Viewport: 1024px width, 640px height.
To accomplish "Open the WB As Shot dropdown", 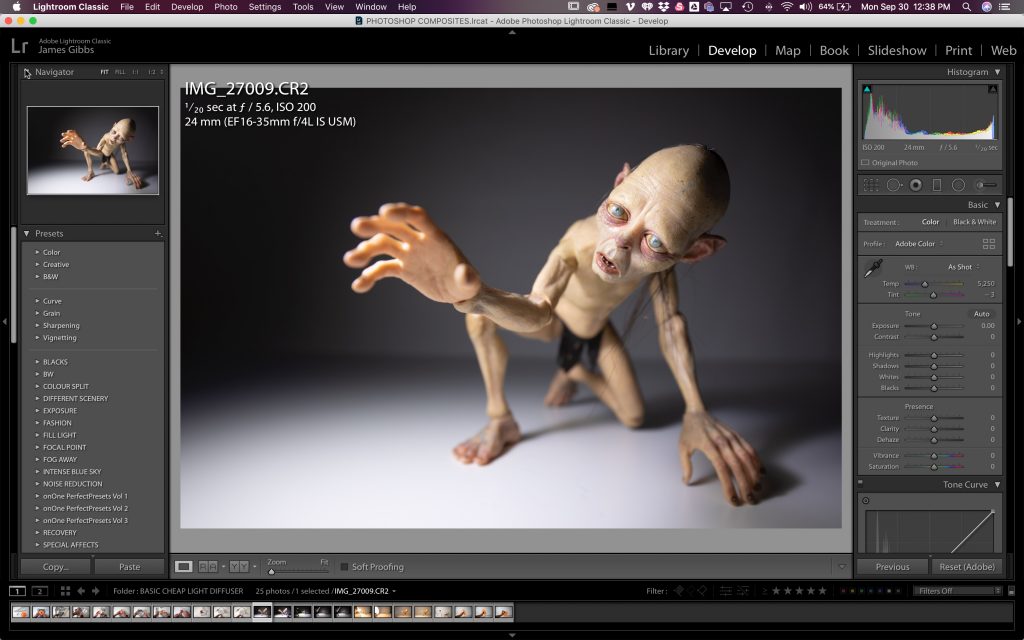I will 964,267.
